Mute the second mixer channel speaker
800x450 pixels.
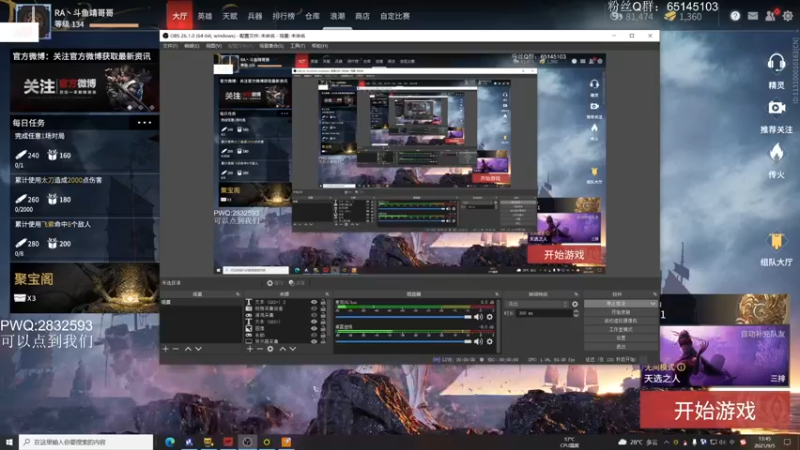(x=478, y=341)
